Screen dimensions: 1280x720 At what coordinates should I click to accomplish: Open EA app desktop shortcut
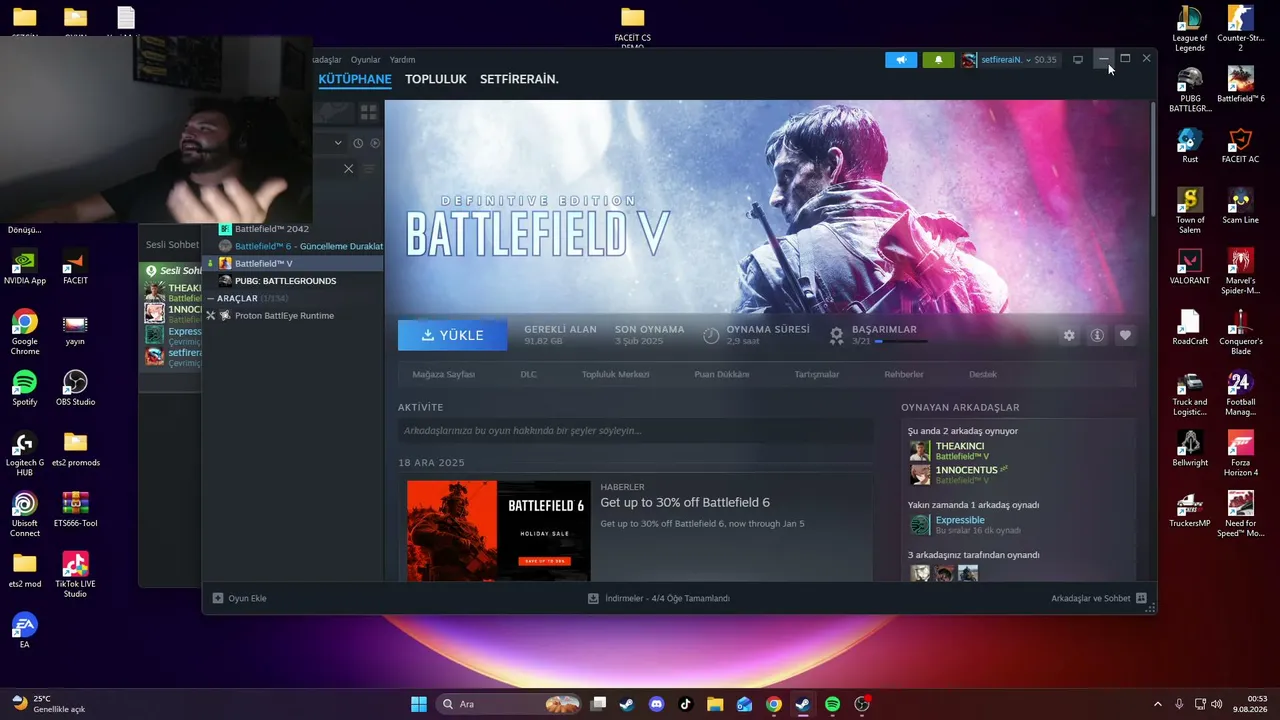coord(25,630)
